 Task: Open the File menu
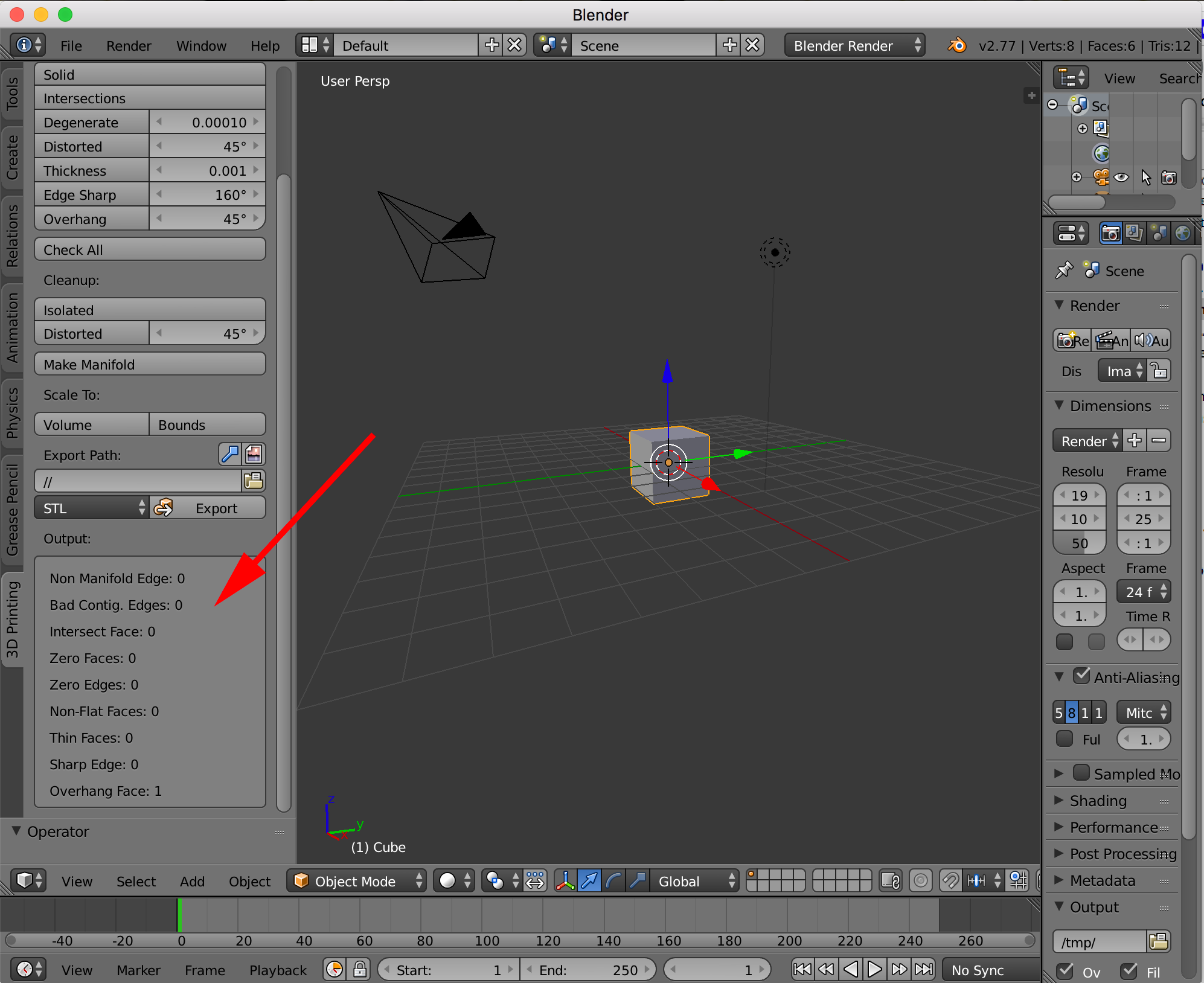coord(71,45)
